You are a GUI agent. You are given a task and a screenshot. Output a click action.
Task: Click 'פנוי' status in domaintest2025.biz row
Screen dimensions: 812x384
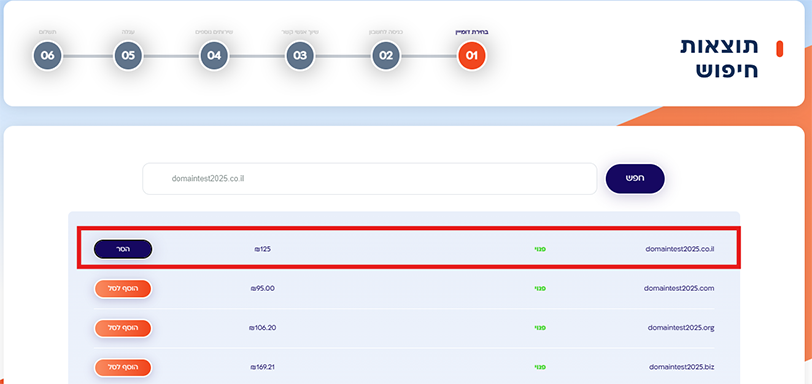[540, 367]
